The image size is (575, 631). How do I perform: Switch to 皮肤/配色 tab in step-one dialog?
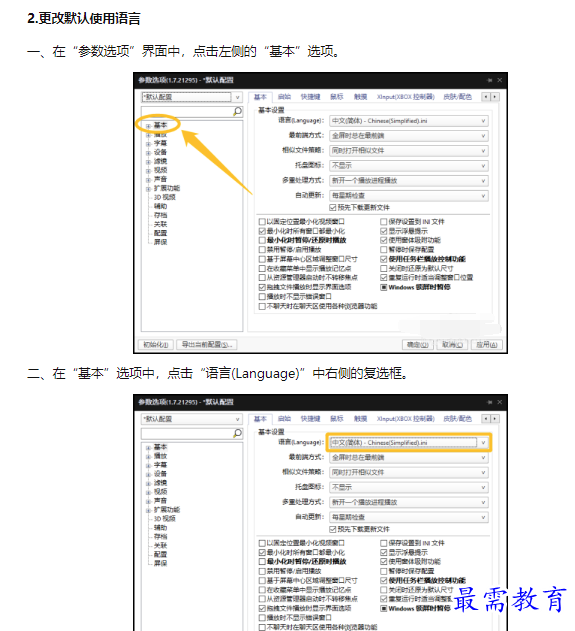pyautogui.click(x=457, y=97)
